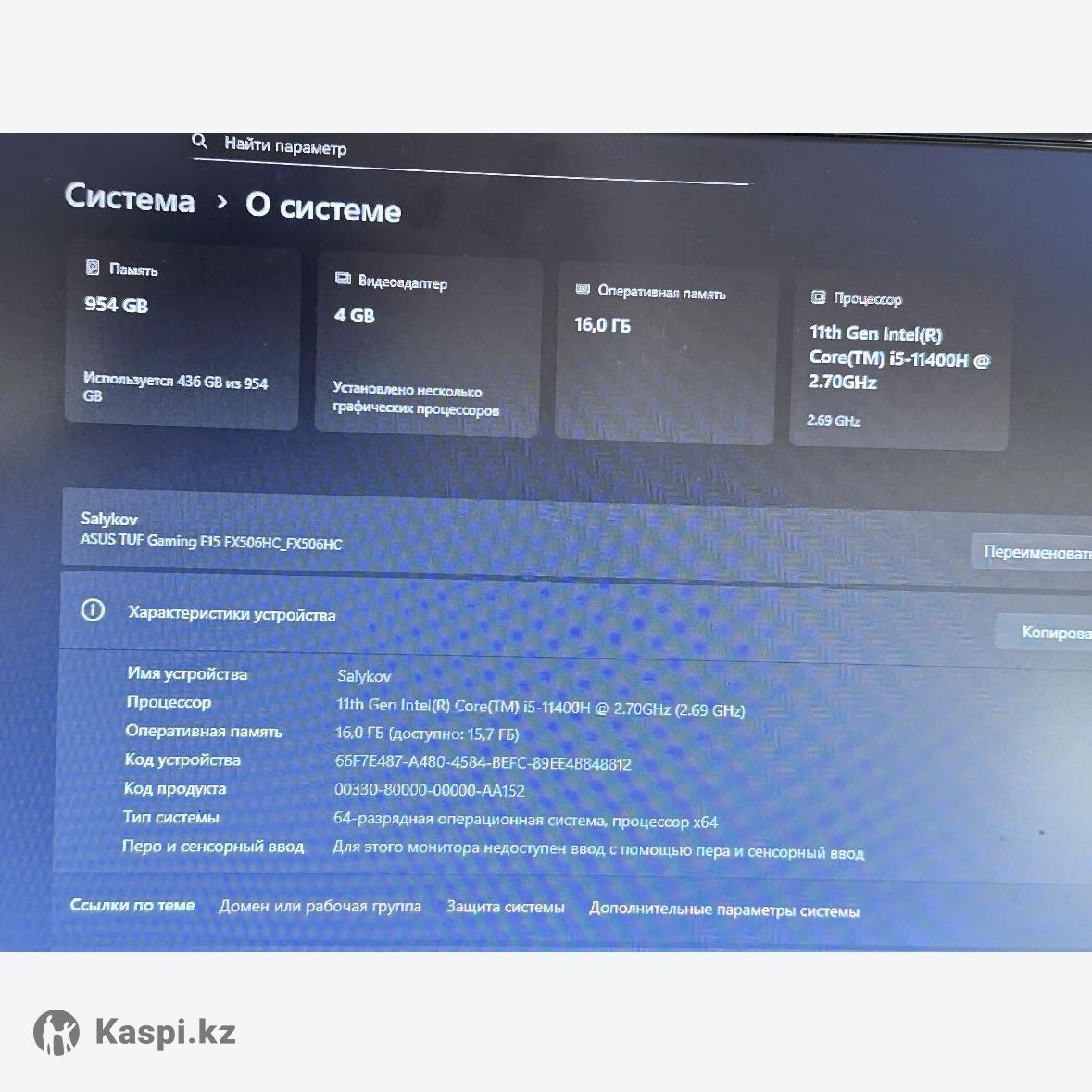Go back to 'Система' via breadcrumb
Image resolution: width=1092 pixels, height=1092 pixels.
coord(130,198)
